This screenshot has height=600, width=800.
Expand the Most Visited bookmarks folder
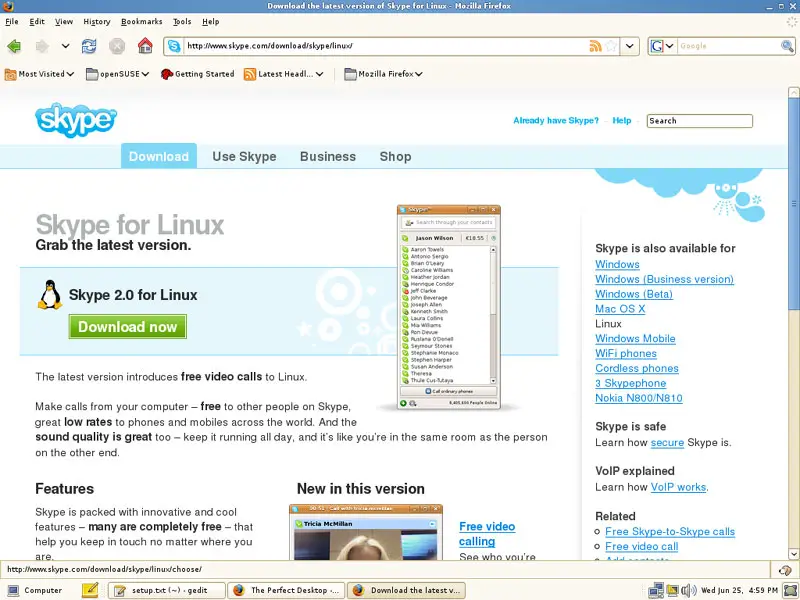(40, 73)
